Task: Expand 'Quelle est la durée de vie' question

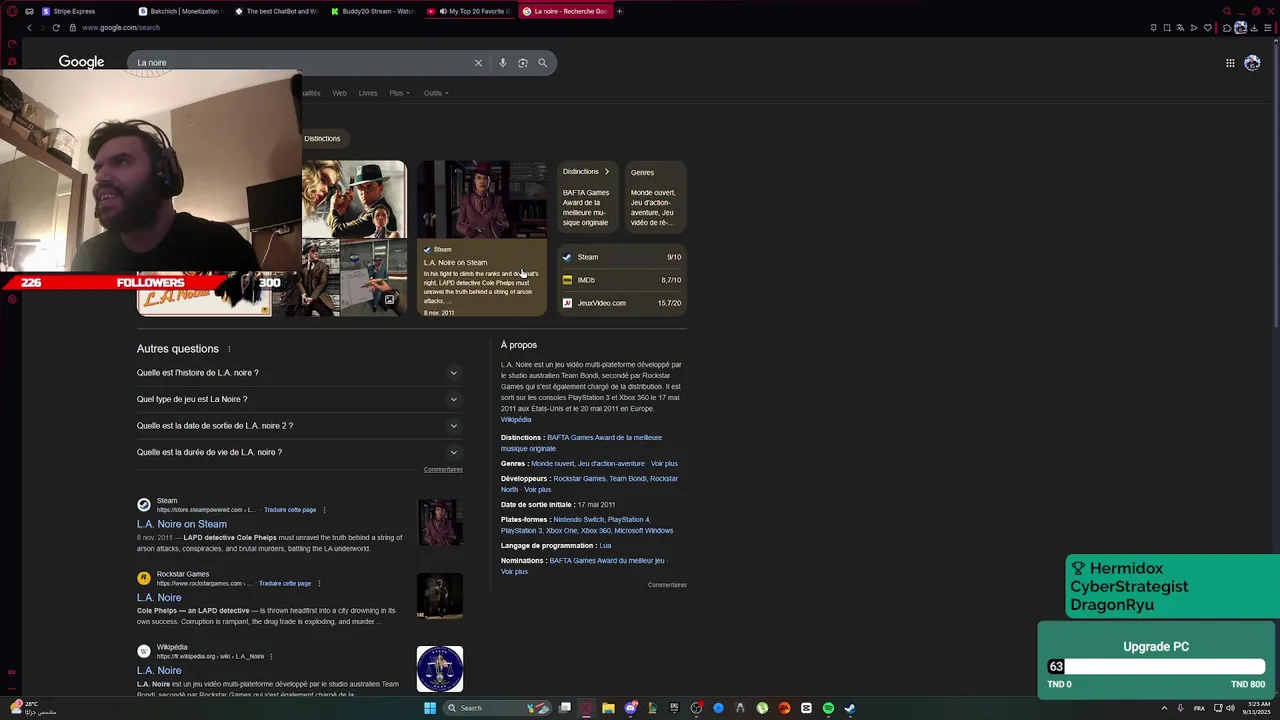Action: [x=299, y=452]
